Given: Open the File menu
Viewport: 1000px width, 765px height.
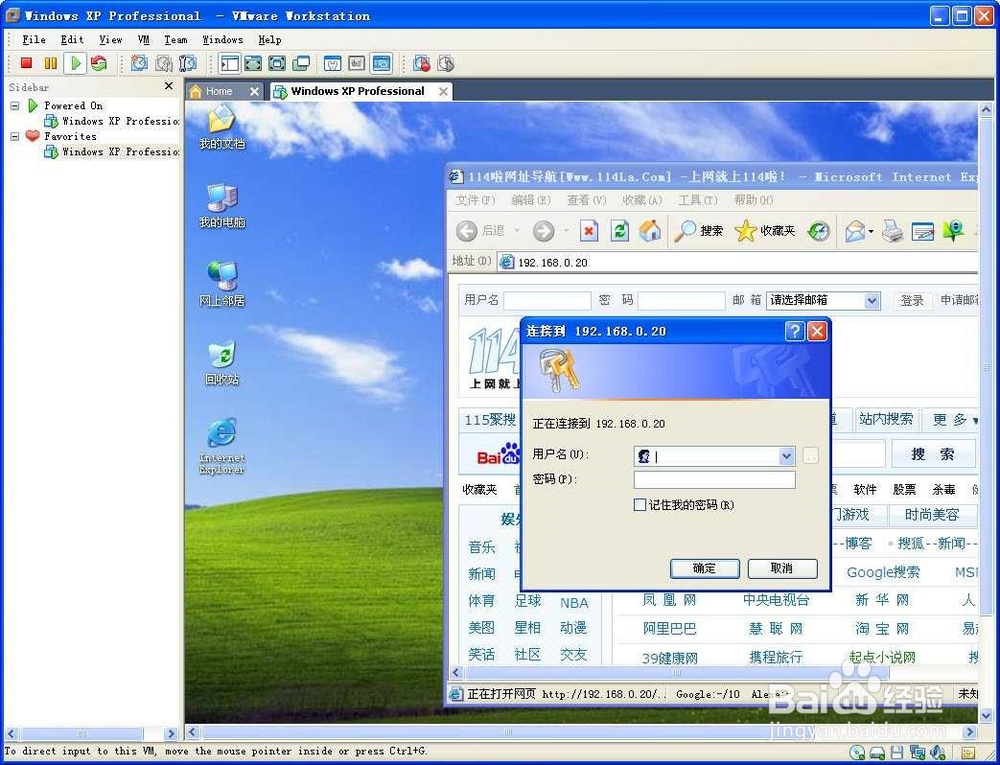Looking at the screenshot, I should 34,40.
